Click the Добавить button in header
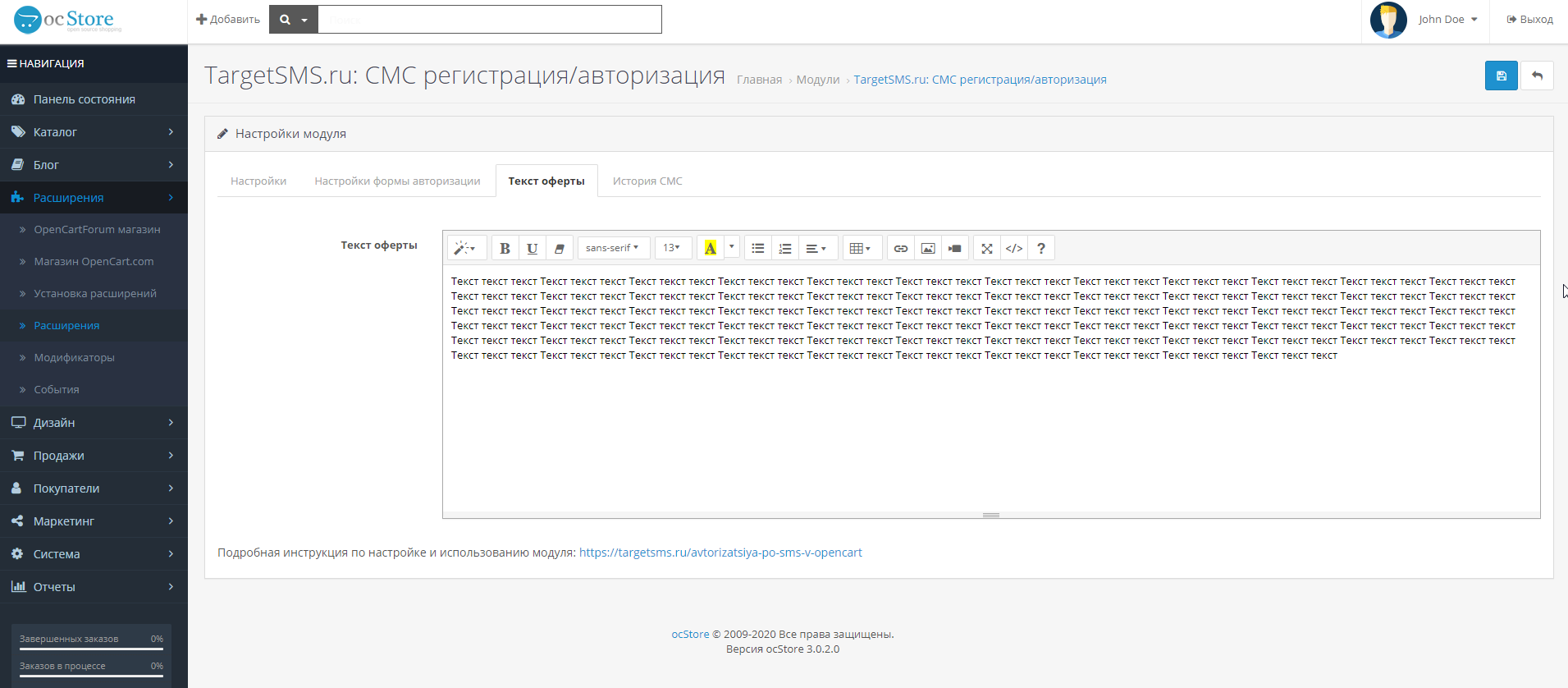 228,19
